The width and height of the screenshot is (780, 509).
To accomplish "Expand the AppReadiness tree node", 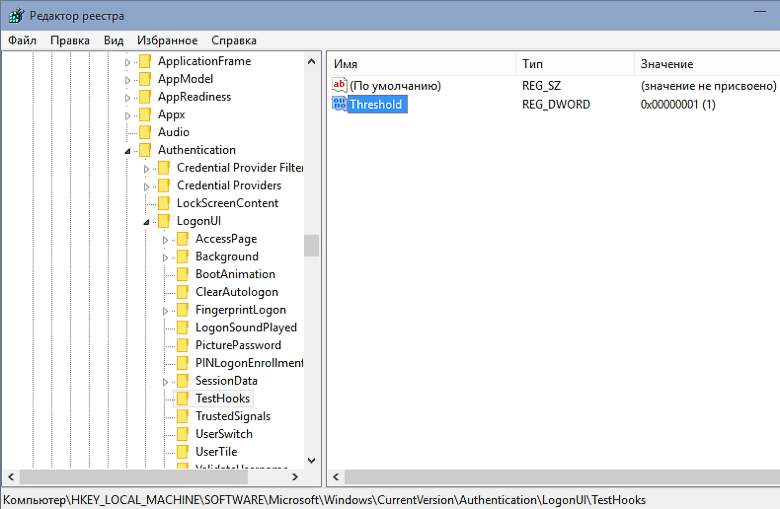I will 127,98.
